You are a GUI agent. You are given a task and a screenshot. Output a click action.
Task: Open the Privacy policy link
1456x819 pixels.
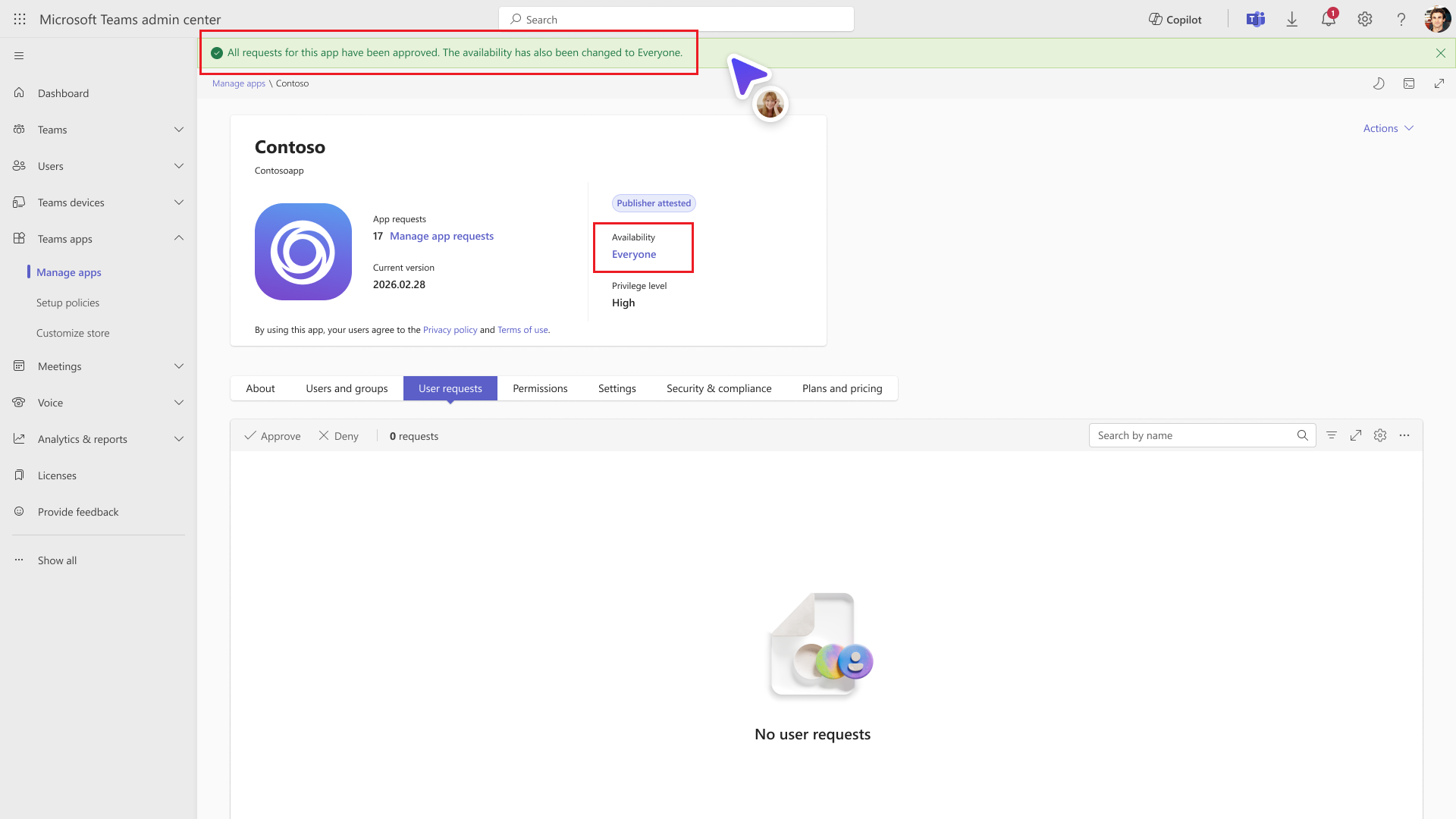(x=450, y=330)
